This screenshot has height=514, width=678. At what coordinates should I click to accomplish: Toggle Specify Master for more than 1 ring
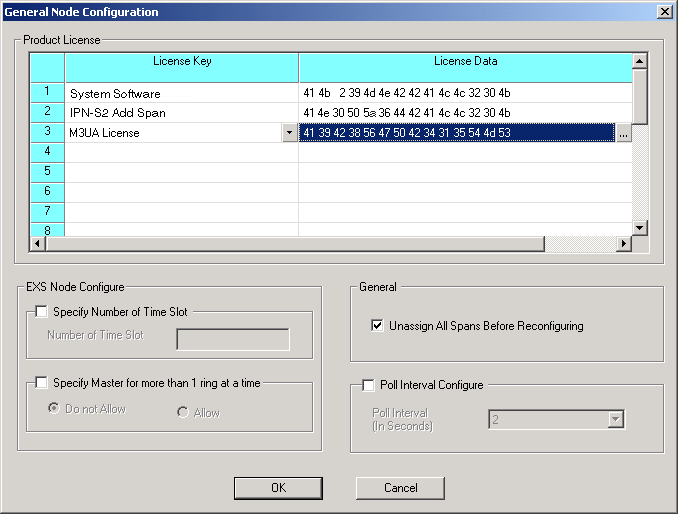tap(41, 382)
